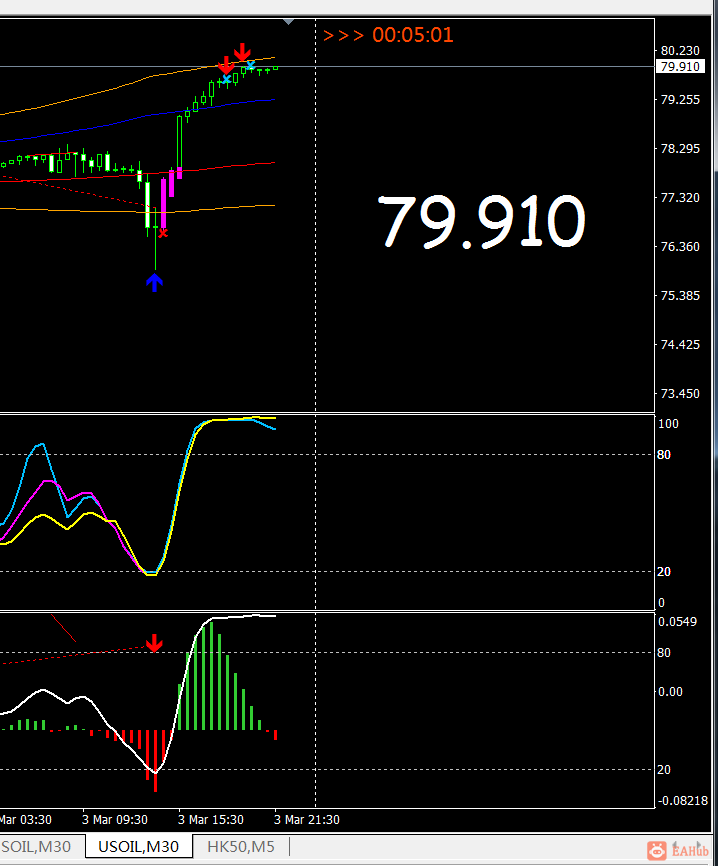Click the chart shift triangle marker

pyautogui.click(x=288, y=22)
